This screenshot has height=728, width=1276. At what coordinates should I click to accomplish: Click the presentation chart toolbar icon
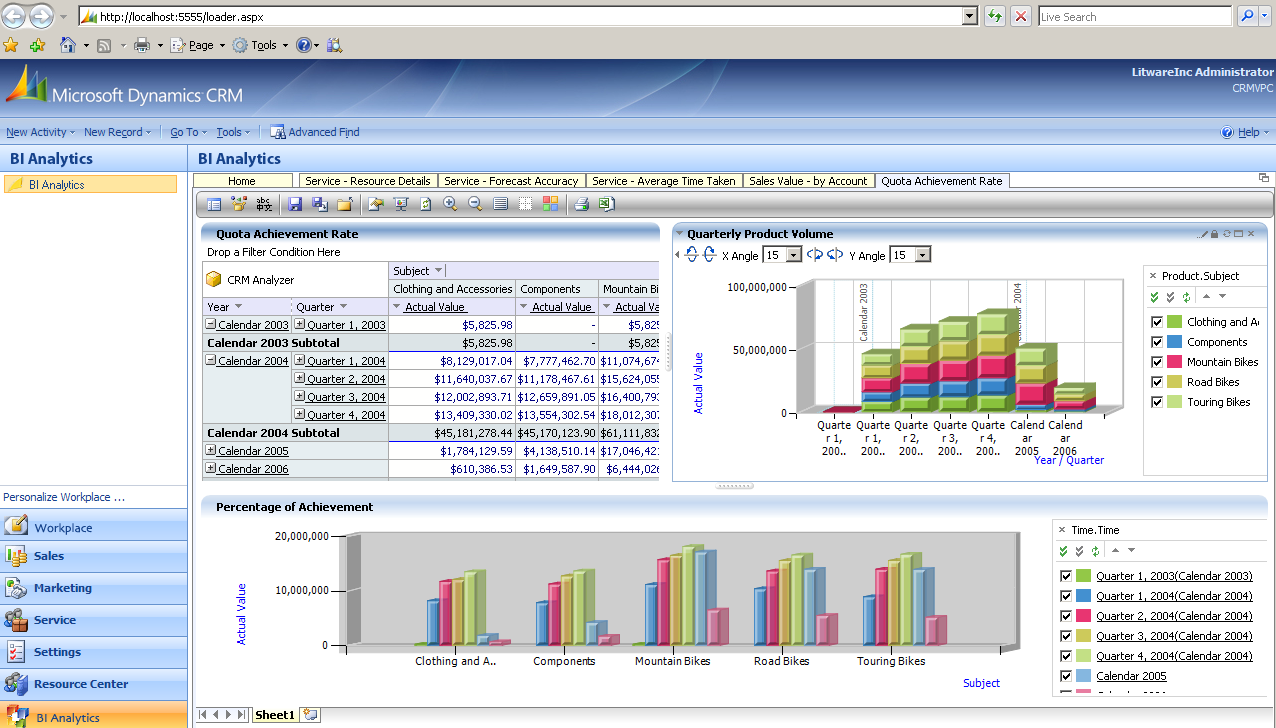coord(400,204)
